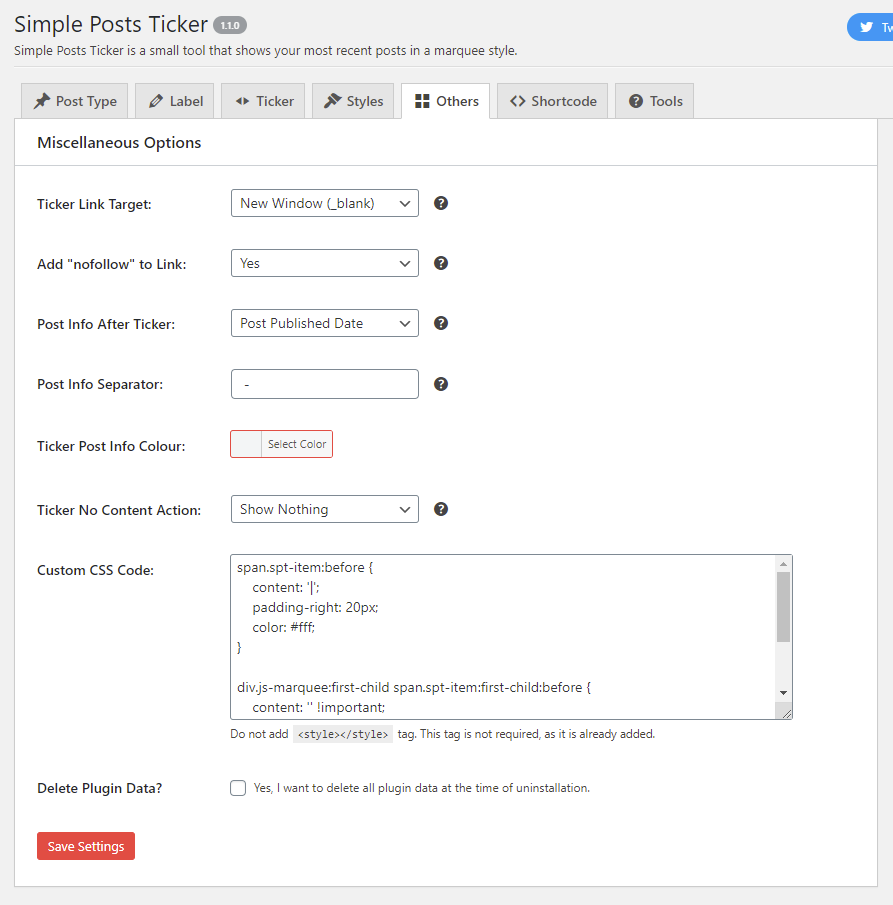Click help icon beside nofollow to Link
Viewport: 893px width, 905px height.
(x=441, y=263)
